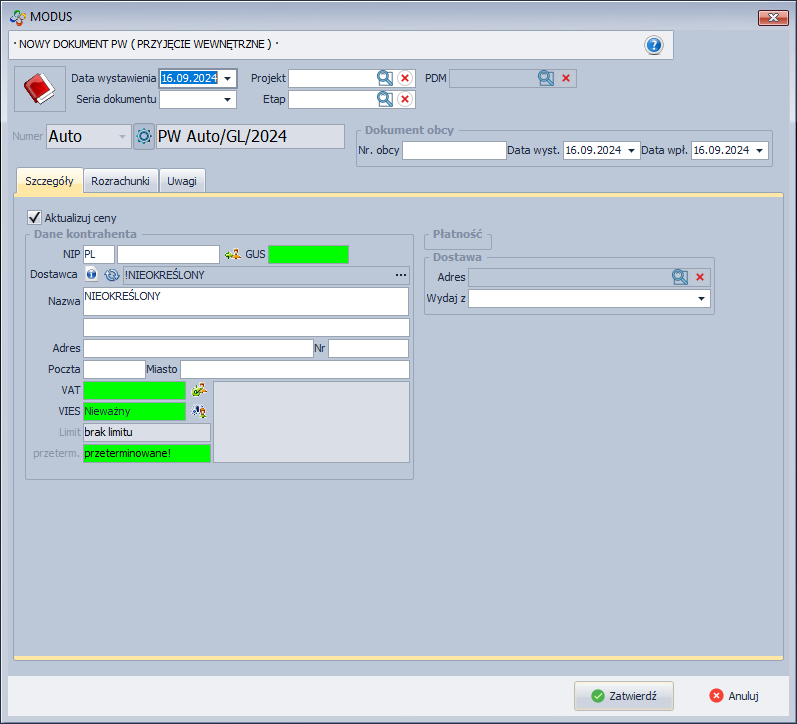Switch to the Rozrachunki tab
This screenshot has height=724, width=797.
pos(120,181)
